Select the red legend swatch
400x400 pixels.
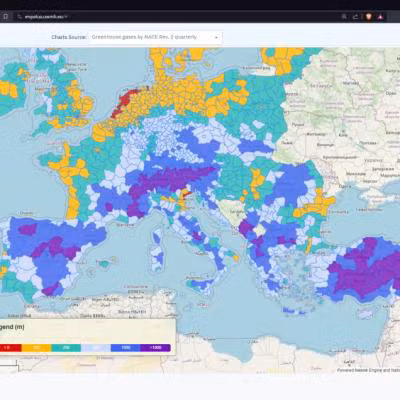tap(10, 348)
